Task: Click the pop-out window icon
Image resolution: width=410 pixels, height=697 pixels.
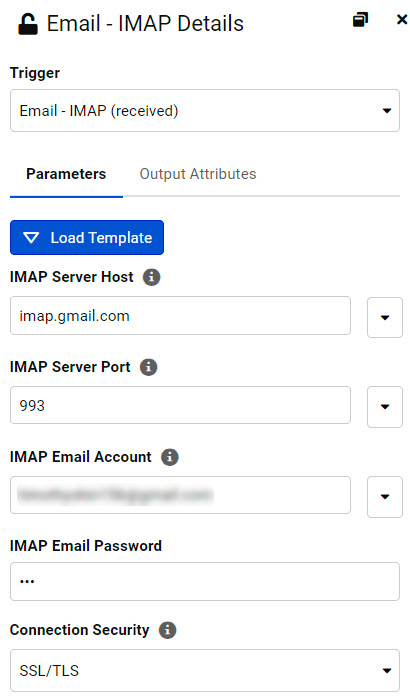Action: coord(360,20)
